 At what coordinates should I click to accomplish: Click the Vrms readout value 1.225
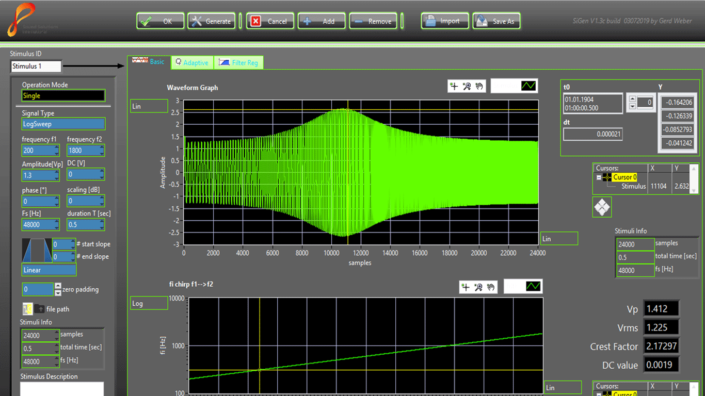pos(661,327)
